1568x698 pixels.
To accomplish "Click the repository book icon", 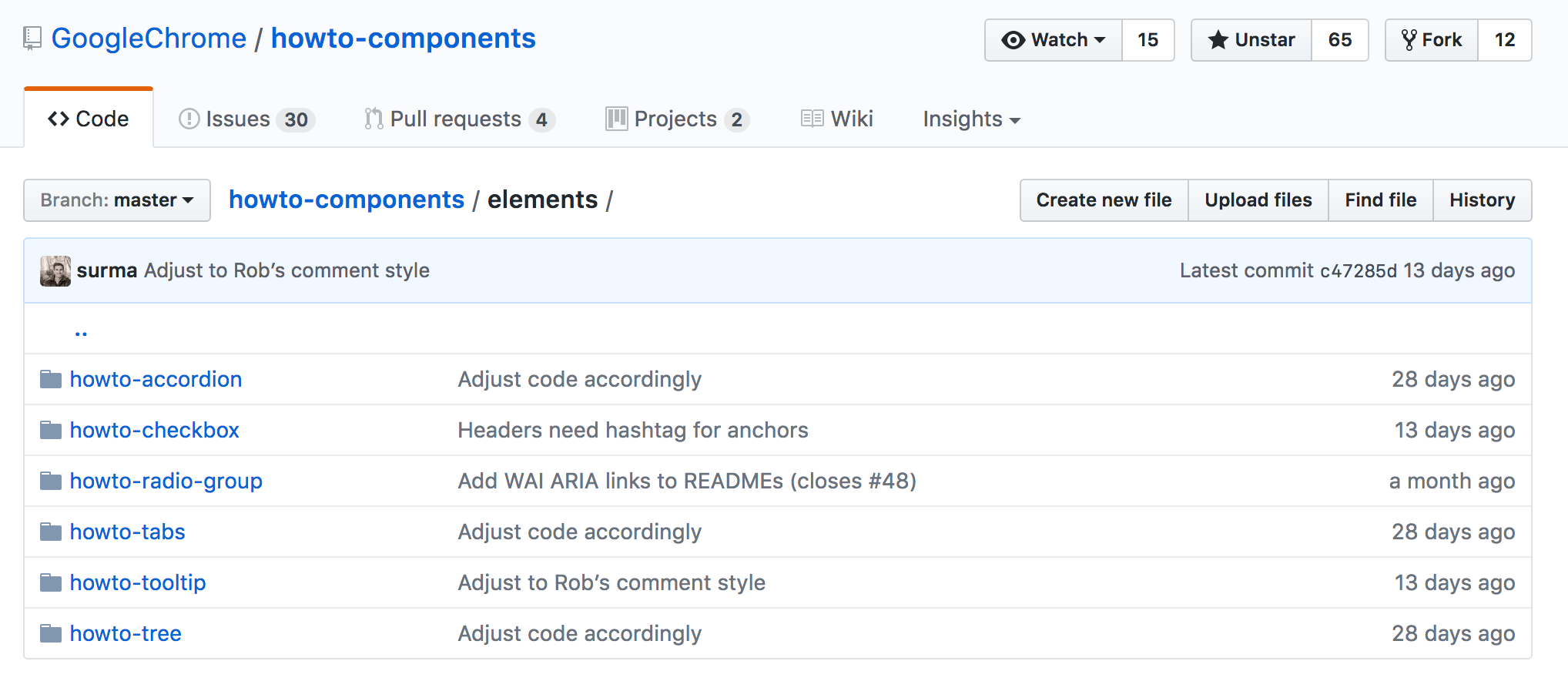I will 32,39.
